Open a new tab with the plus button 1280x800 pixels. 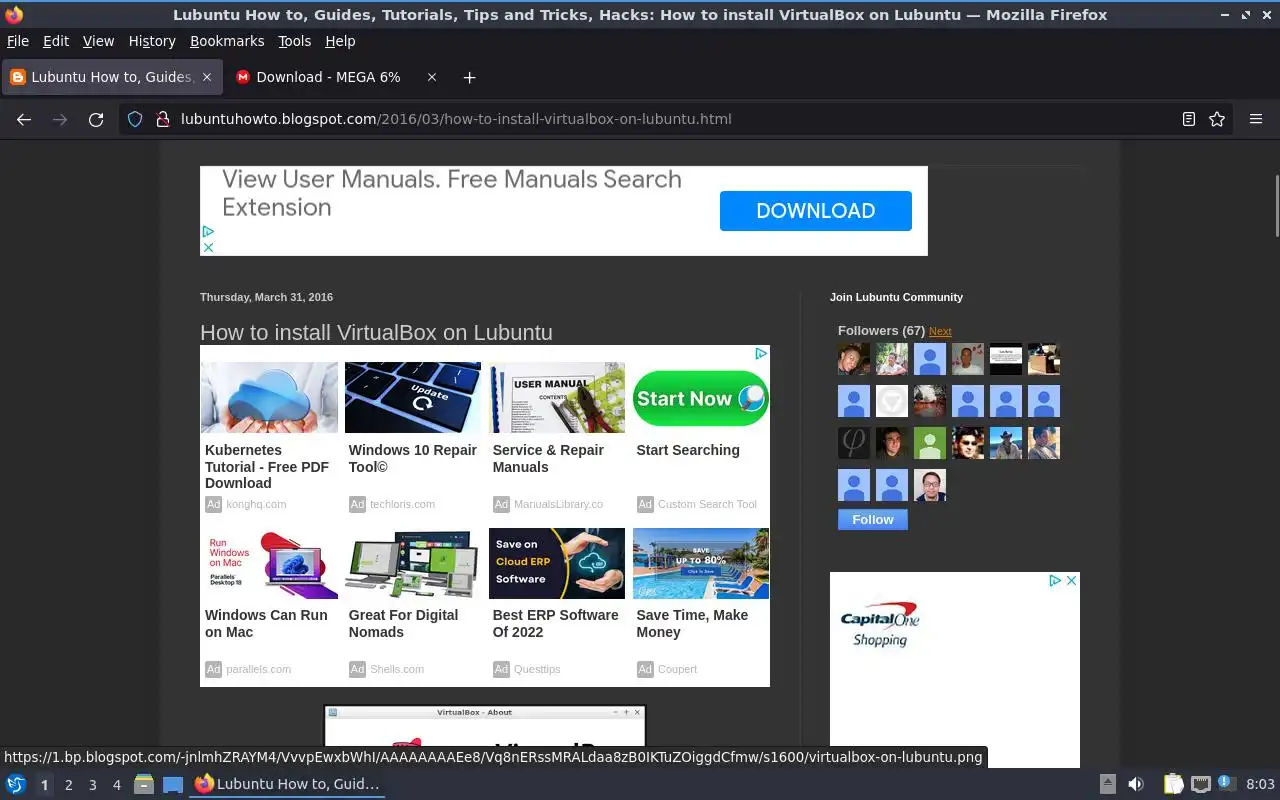pos(469,77)
